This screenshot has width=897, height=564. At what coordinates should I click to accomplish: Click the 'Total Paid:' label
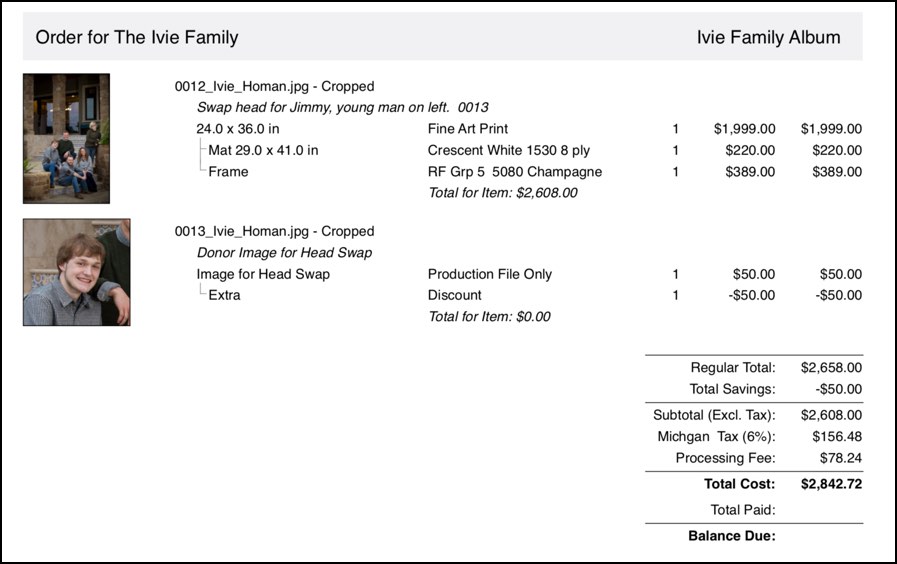tap(743, 510)
